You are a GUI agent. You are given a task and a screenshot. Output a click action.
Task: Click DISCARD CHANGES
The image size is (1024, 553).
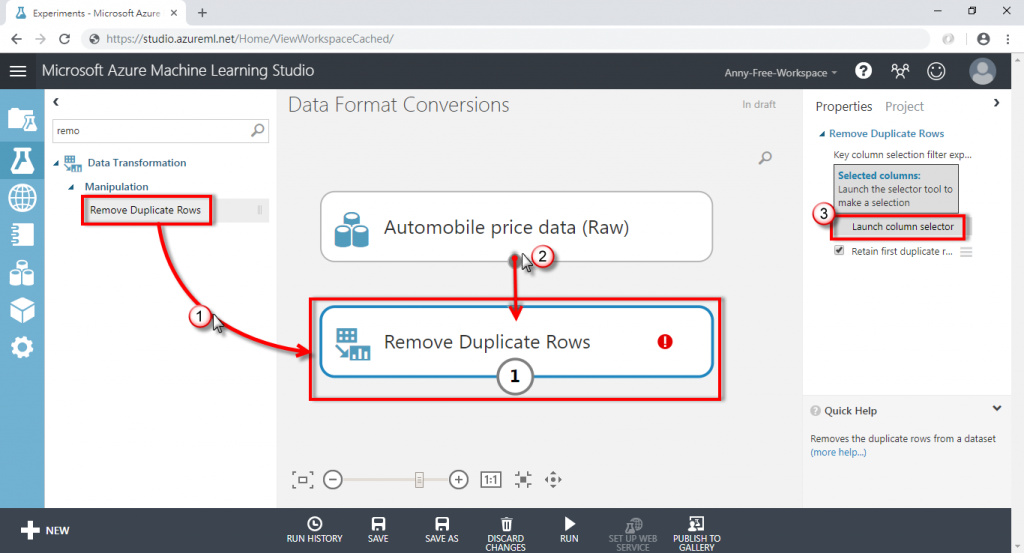[505, 534]
